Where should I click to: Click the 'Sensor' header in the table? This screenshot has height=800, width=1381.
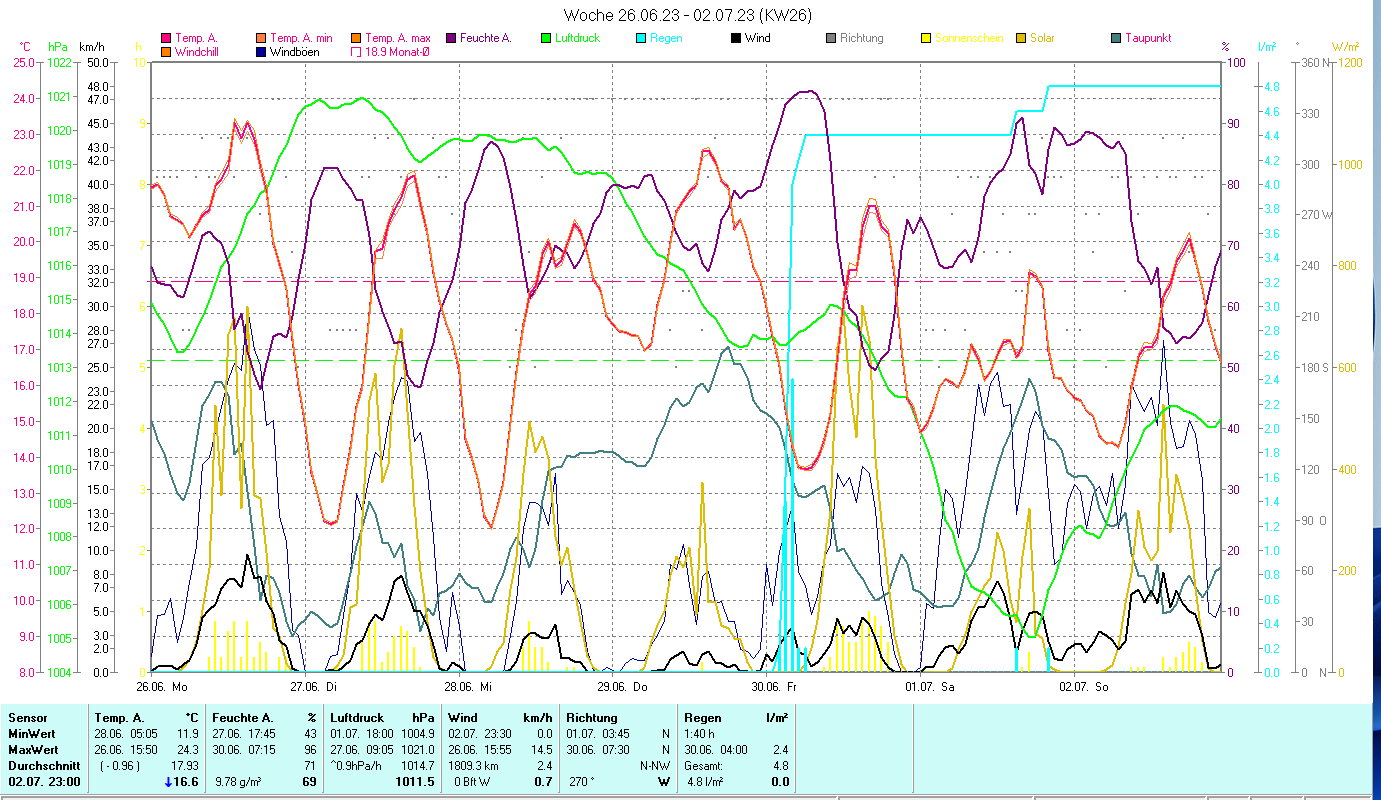pyautogui.click(x=27, y=718)
